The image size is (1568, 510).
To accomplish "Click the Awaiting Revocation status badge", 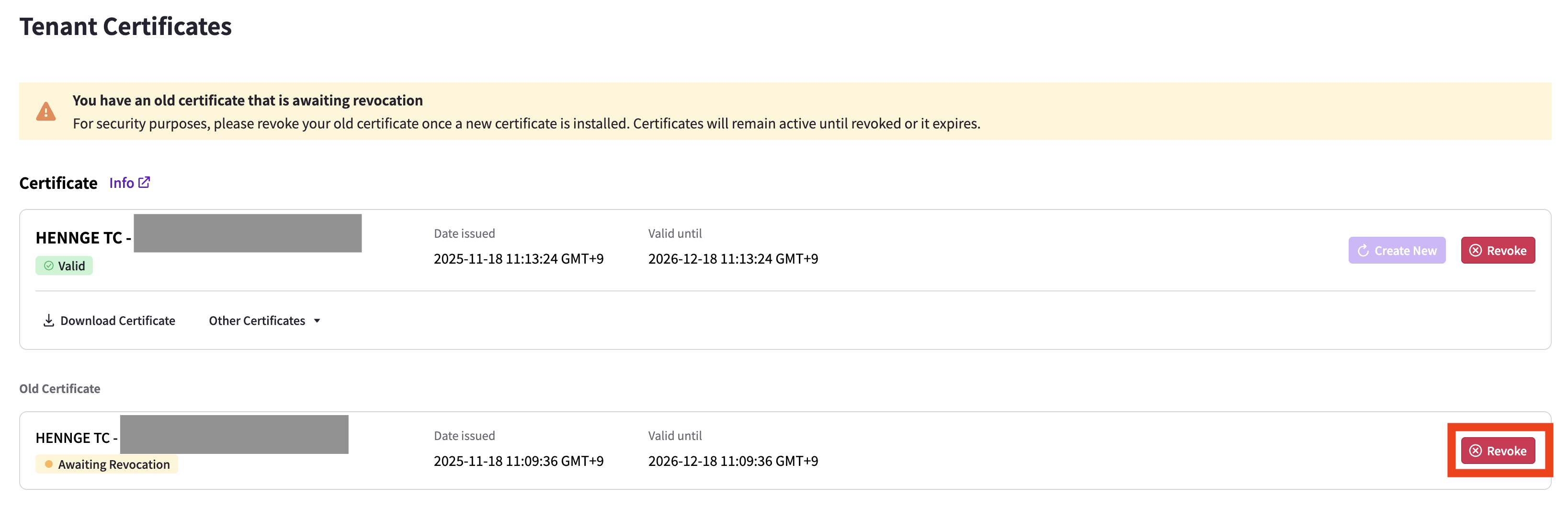I will click(106, 464).
